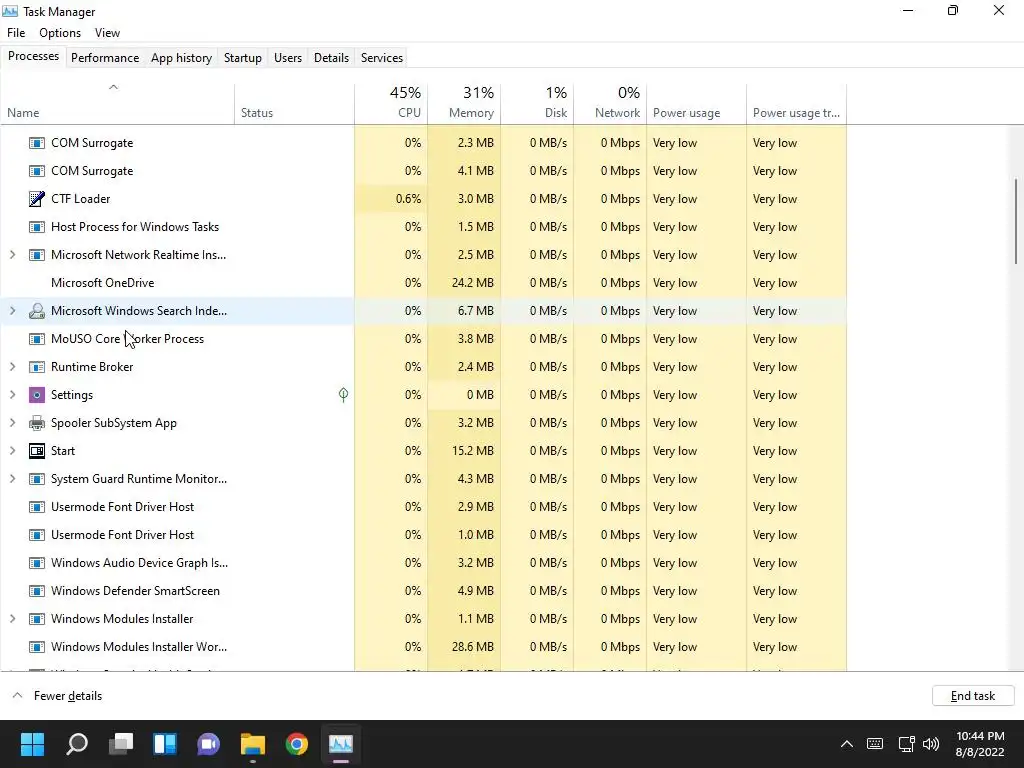Open taskbar Search magnifier

77,743
